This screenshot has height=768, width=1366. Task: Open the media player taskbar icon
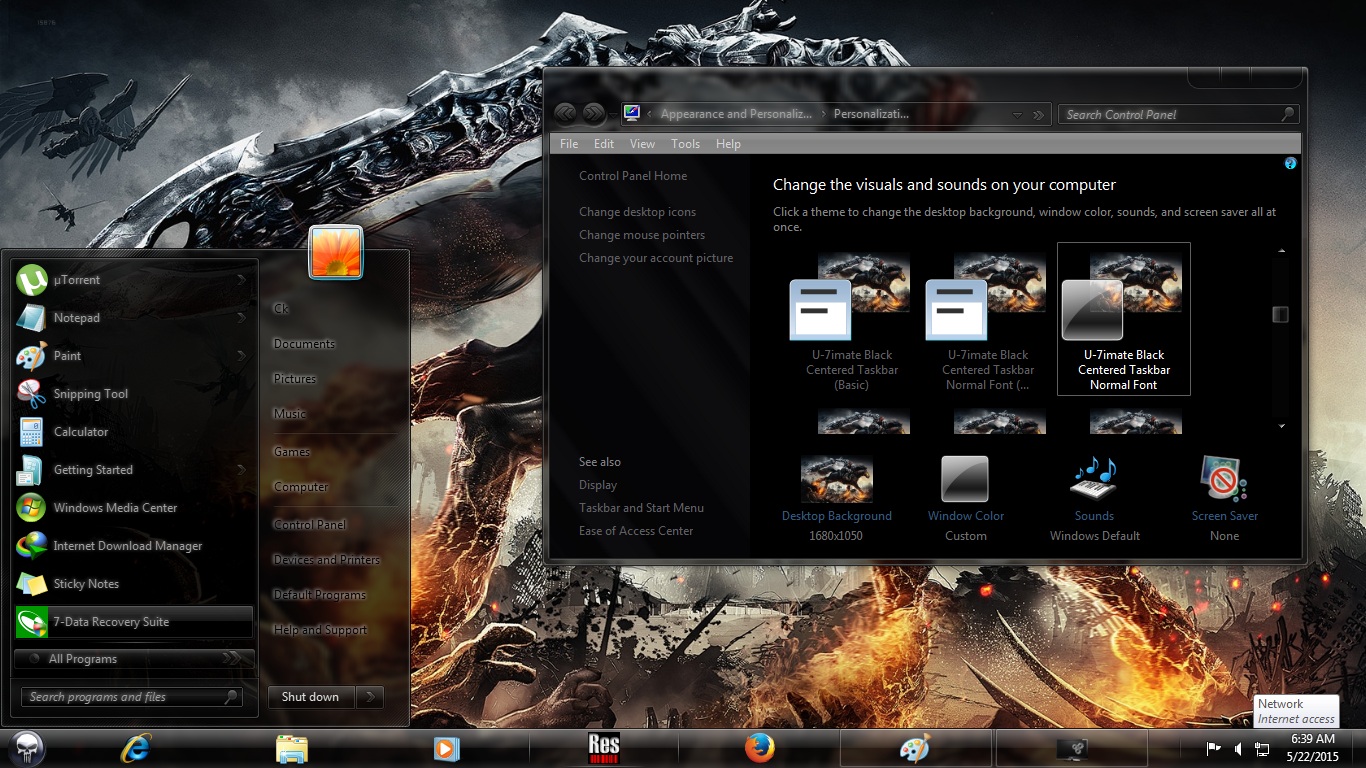click(x=447, y=748)
